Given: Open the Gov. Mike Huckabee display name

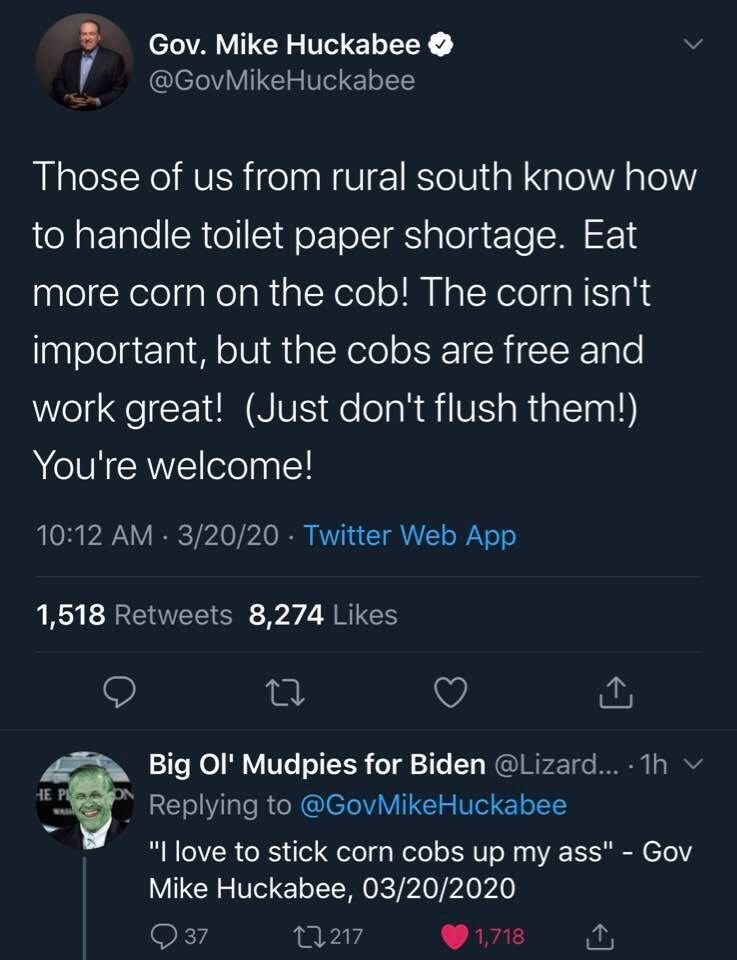Looking at the screenshot, I should (x=286, y=44).
